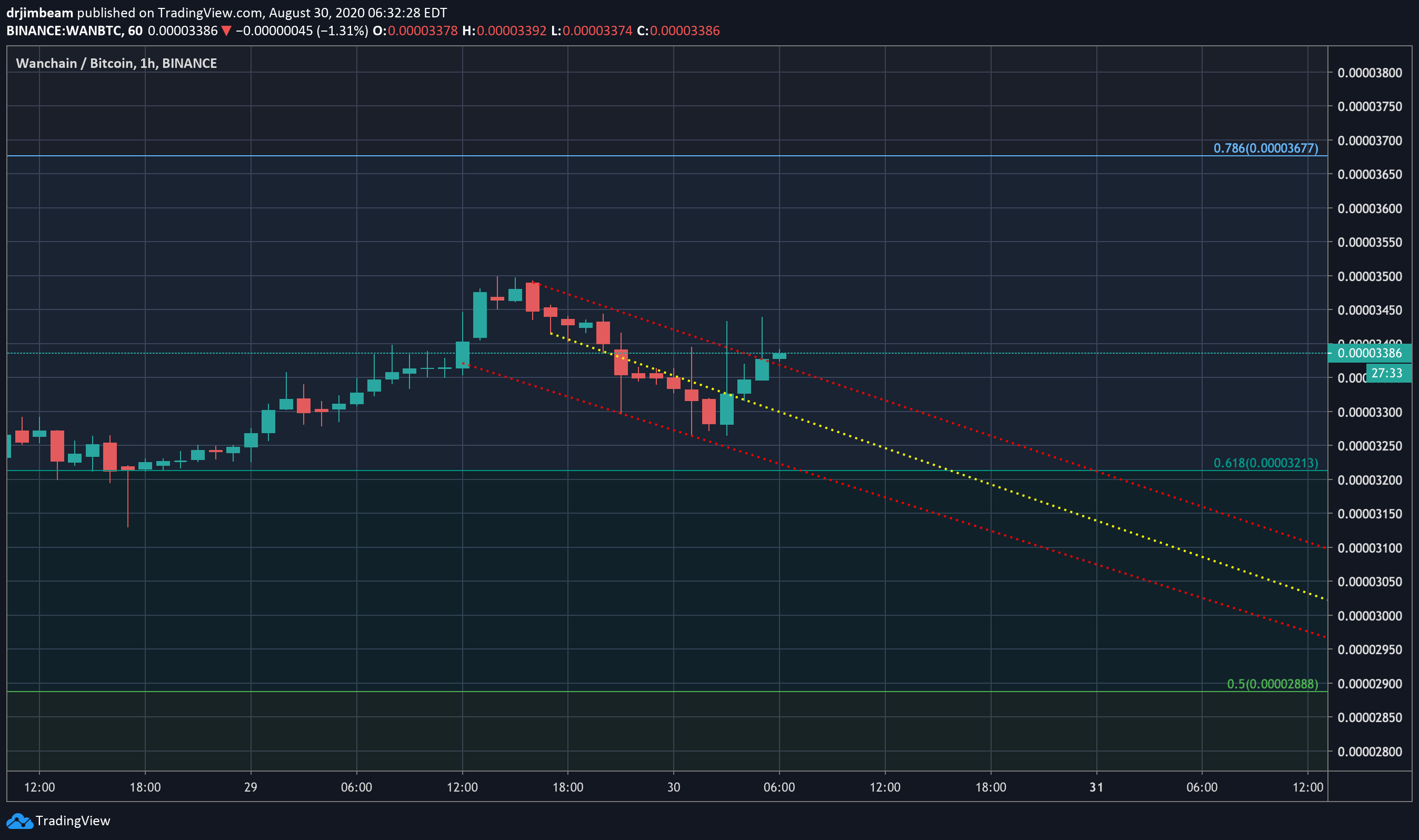This screenshot has height=840, width=1419.
Task: Select the yellow dotted trend line
Action: tap(940, 467)
